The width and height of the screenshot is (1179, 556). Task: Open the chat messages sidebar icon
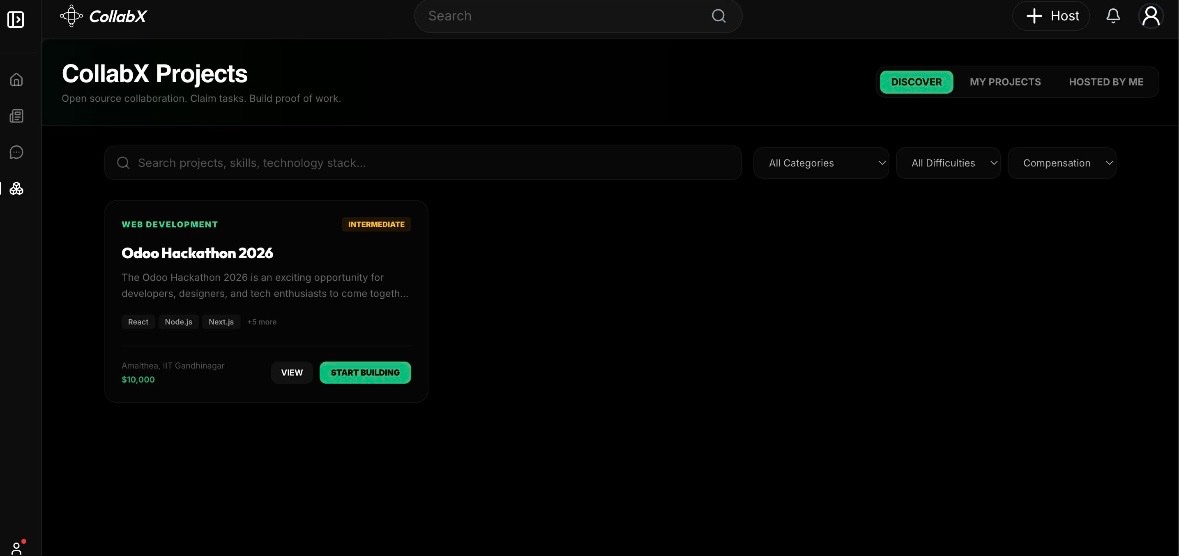click(x=17, y=152)
